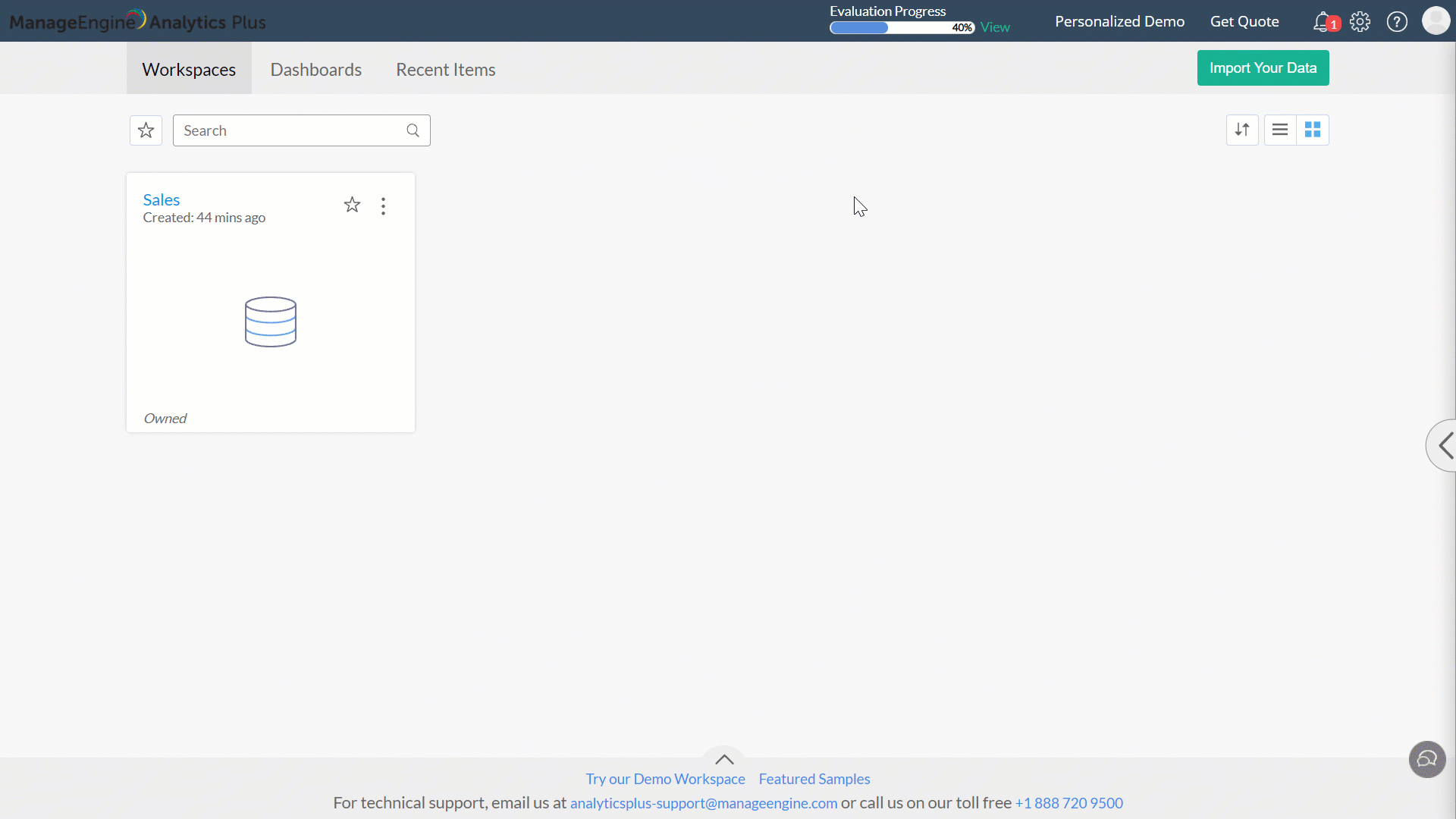Open the settings gear icon

(1360, 22)
